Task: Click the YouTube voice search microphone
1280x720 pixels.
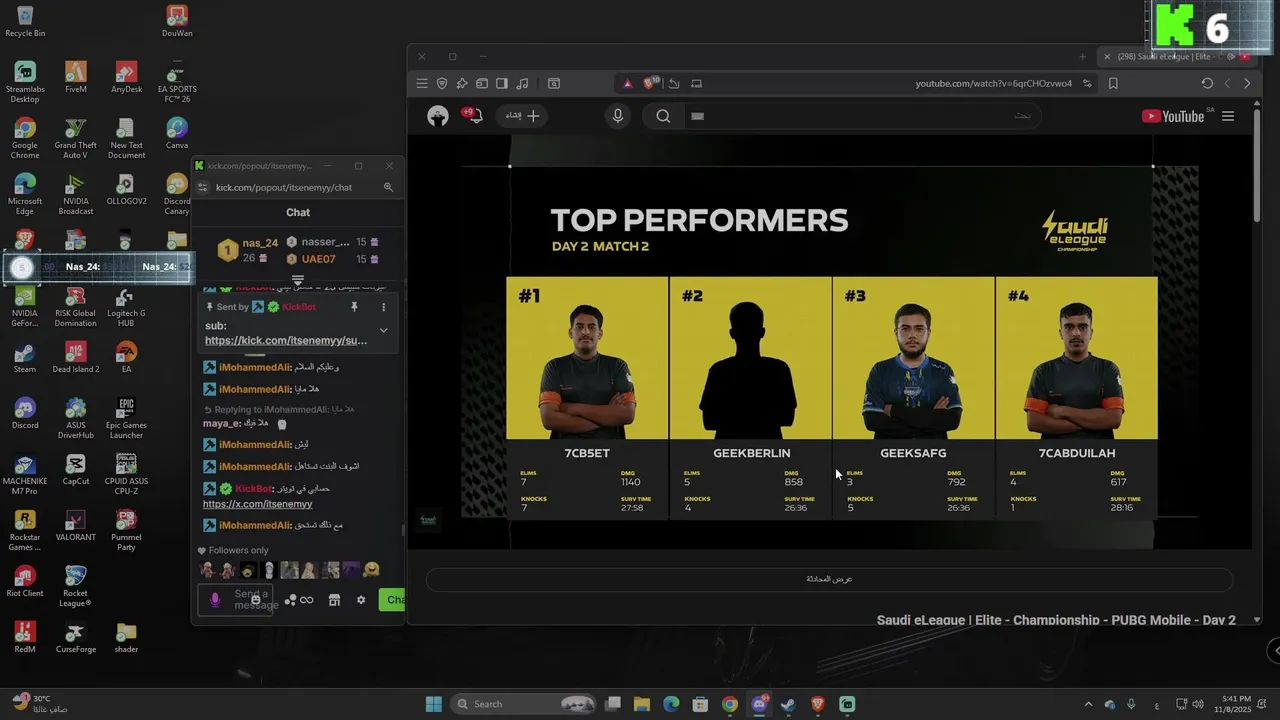Action: pos(618,116)
